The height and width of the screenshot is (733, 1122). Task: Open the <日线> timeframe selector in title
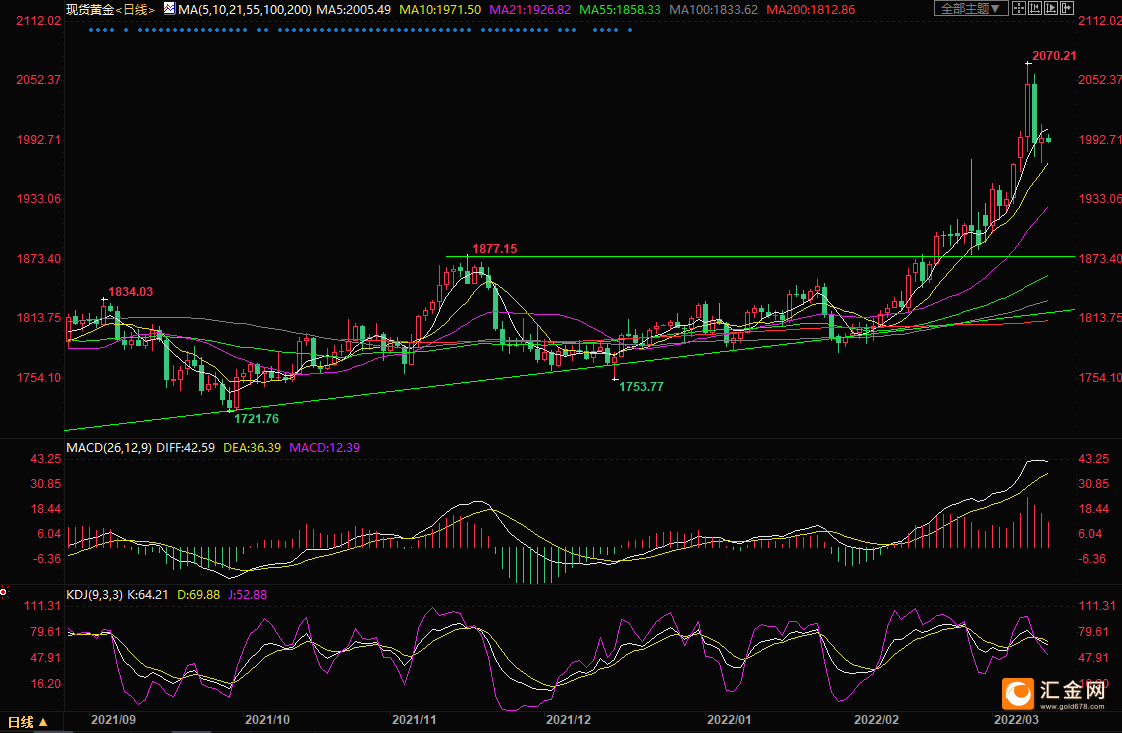pyautogui.click(x=136, y=9)
